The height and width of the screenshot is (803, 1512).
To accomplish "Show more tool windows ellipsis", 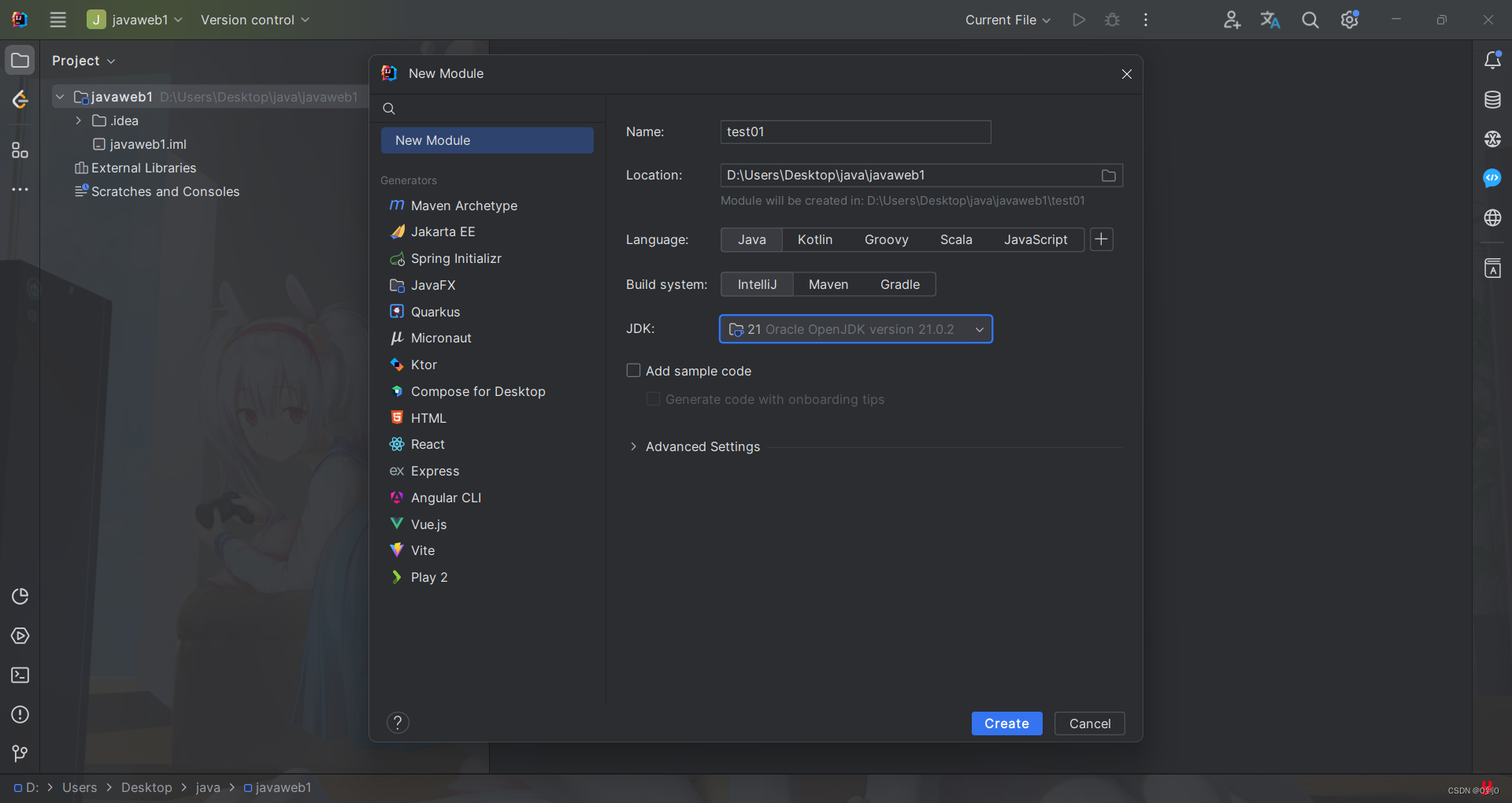I will [x=20, y=190].
